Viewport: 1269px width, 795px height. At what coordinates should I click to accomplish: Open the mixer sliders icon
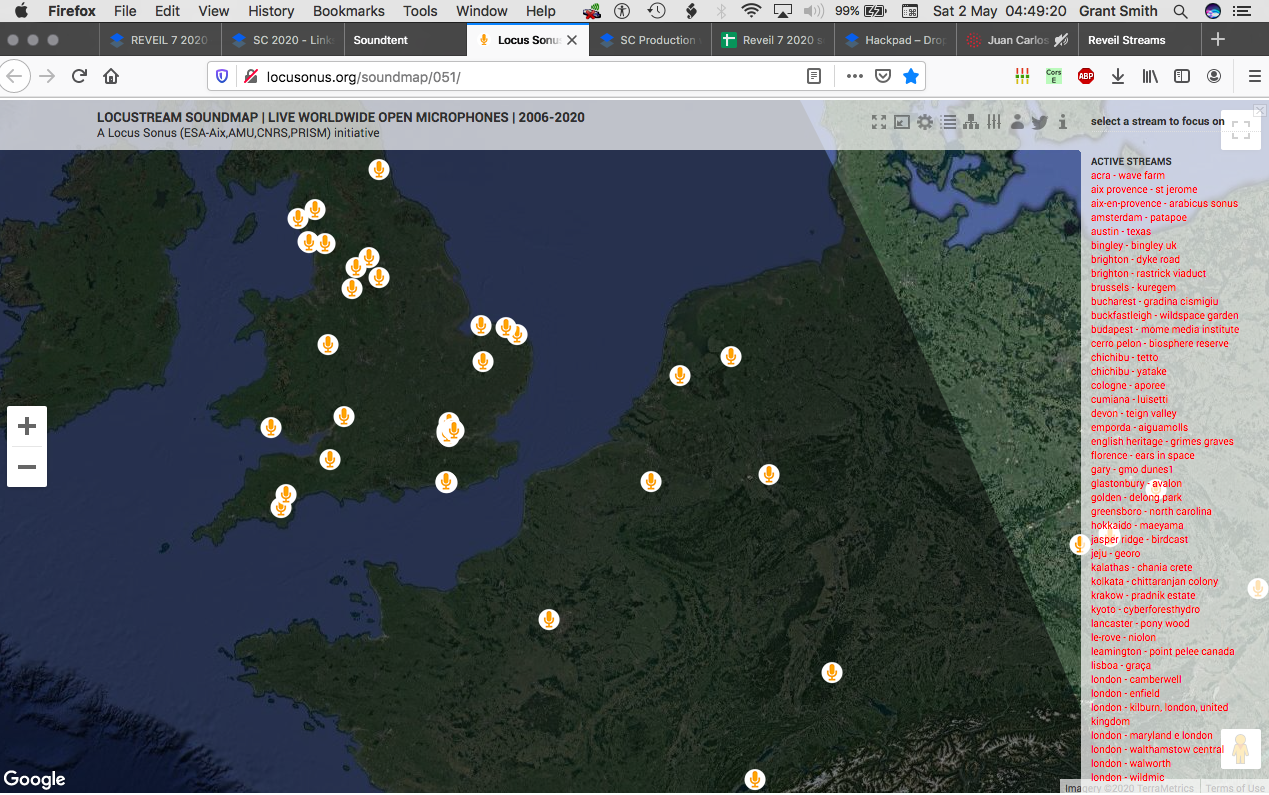pyautogui.click(x=994, y=122)
